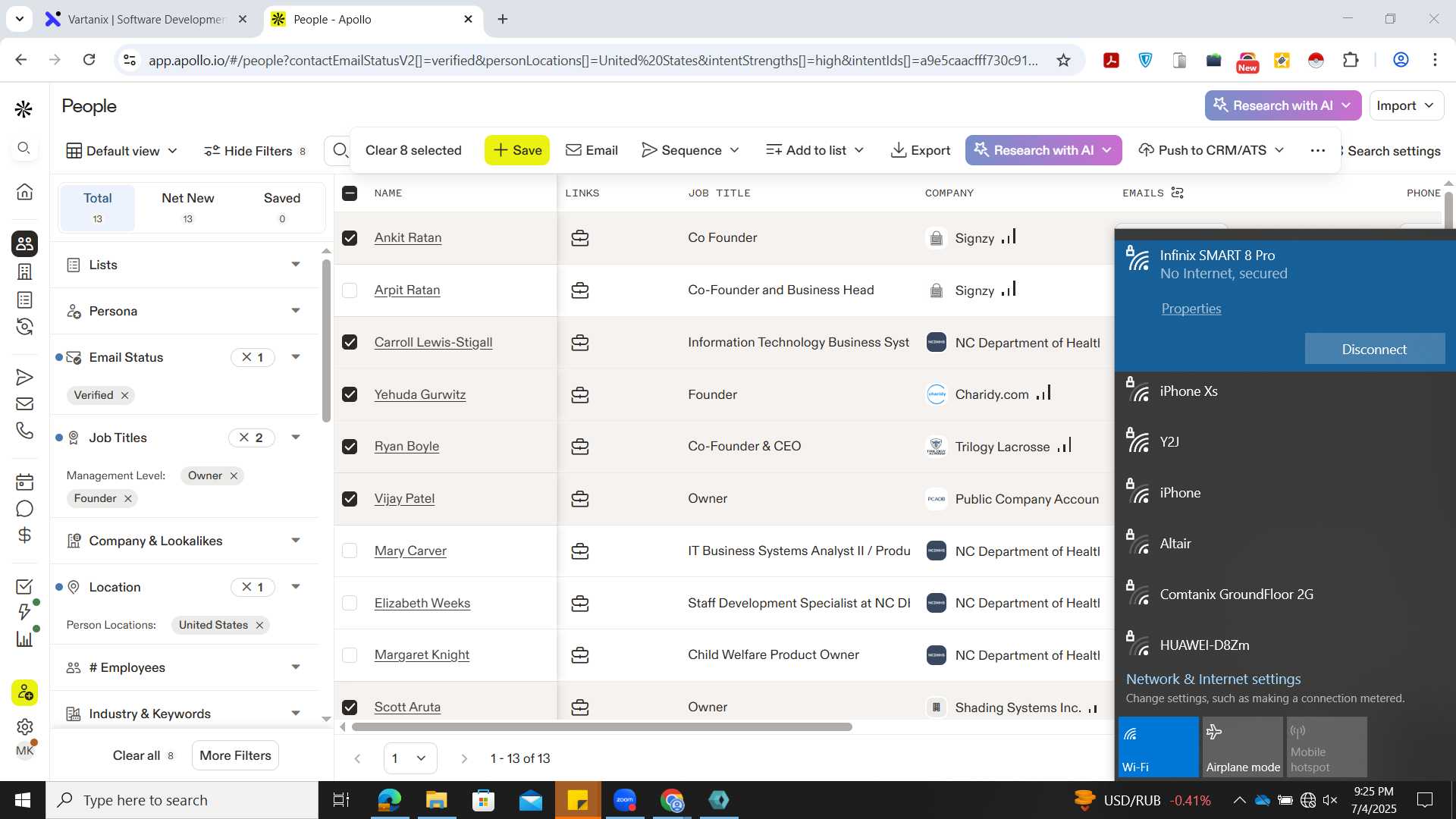The image size is (1456, 819).
Task: Check the Mary Carver row checkbox
Action: tap(350, 551)
